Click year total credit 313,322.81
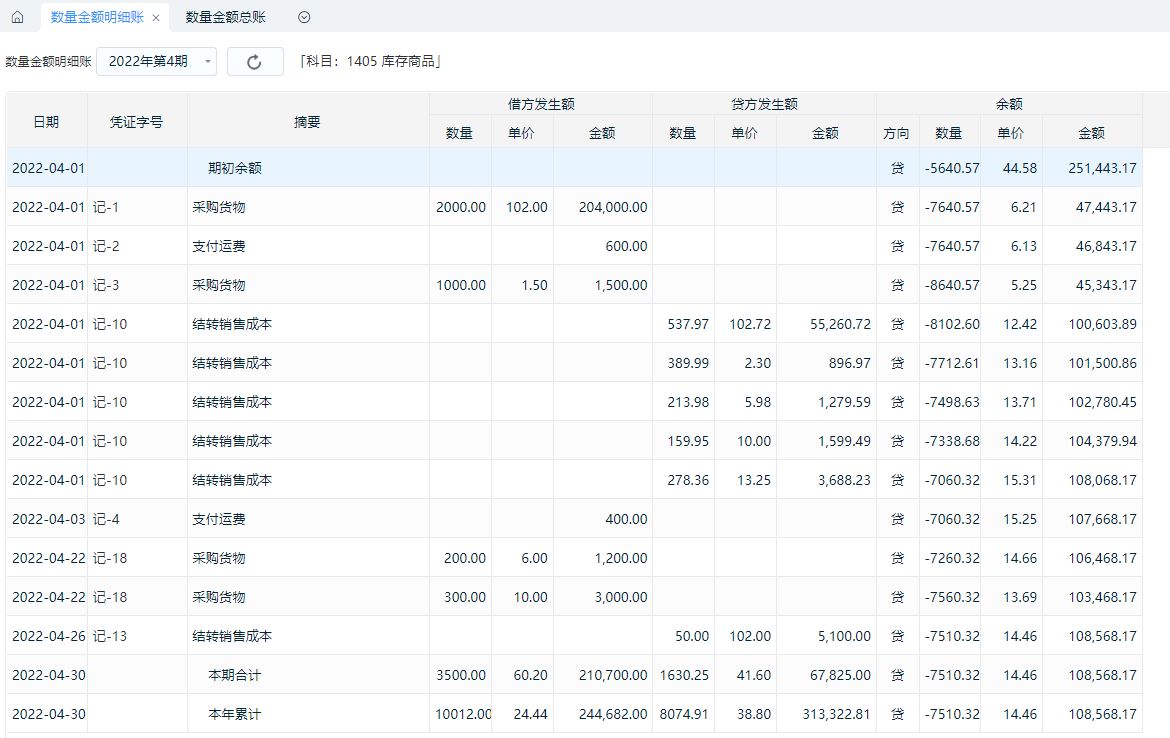This screenshot has height=738, width=1170. [x=836, y=714]
